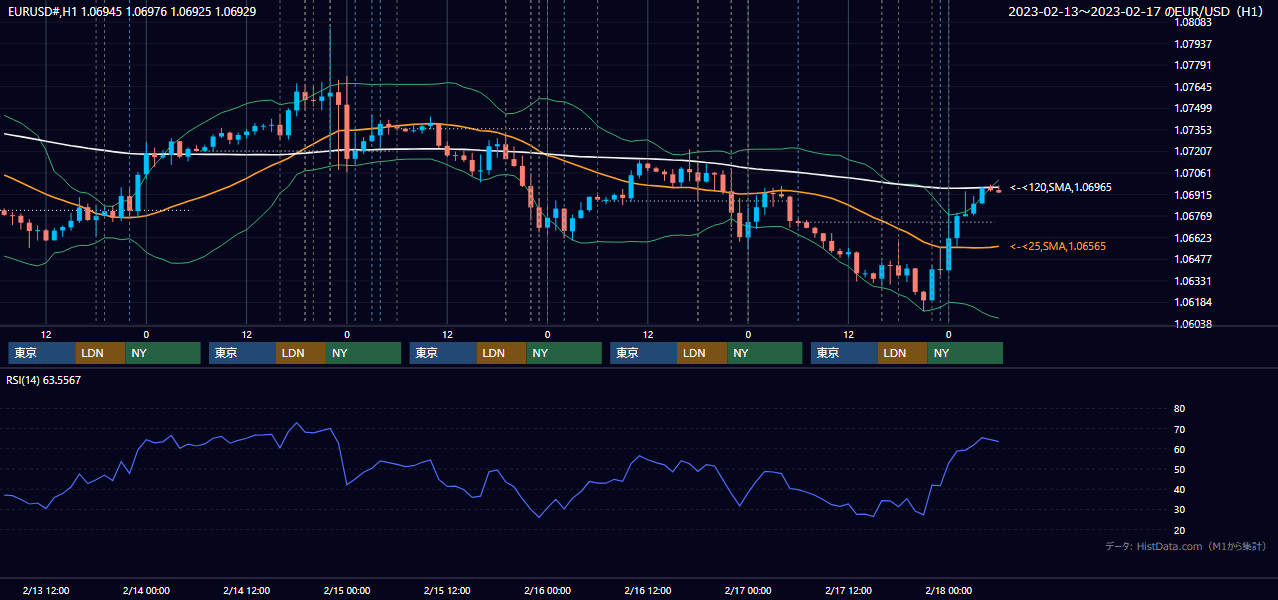Select the leftmost LDN session block
Image resolution: width=1278 pixels, height=600 pixels.
(101, 353)
